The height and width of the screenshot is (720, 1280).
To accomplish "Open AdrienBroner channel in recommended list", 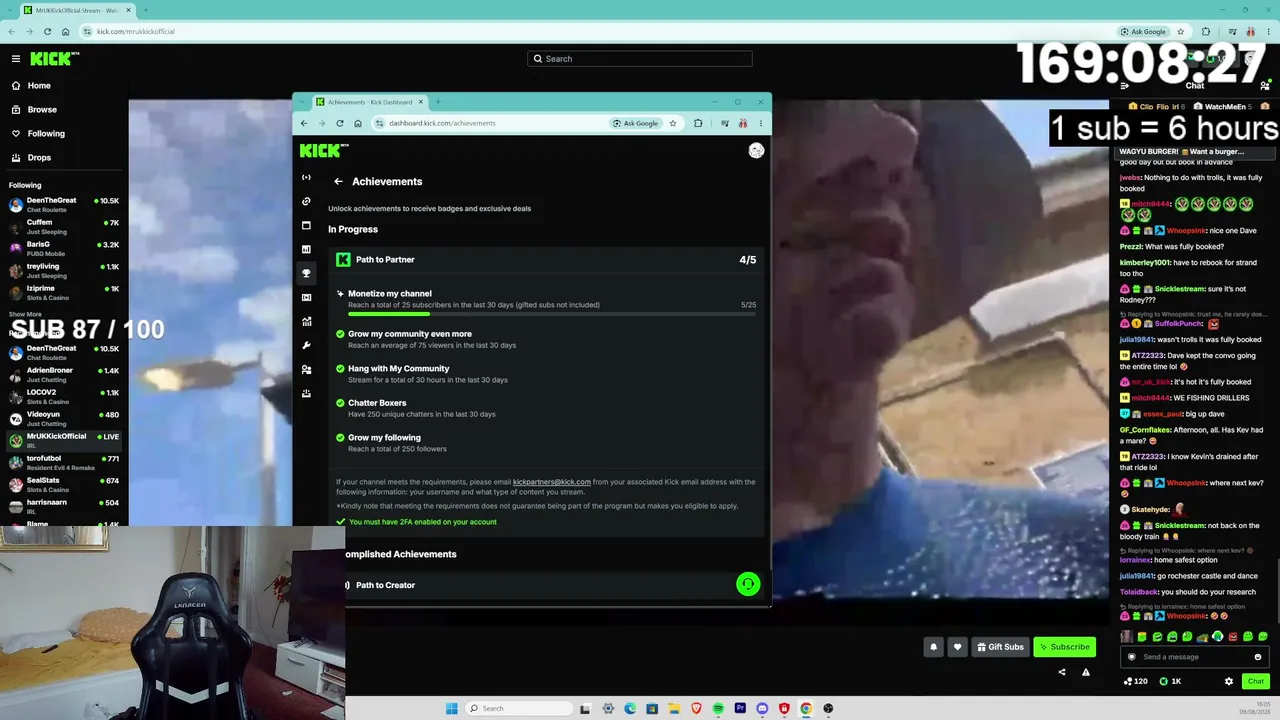I will tap(64, 374).
